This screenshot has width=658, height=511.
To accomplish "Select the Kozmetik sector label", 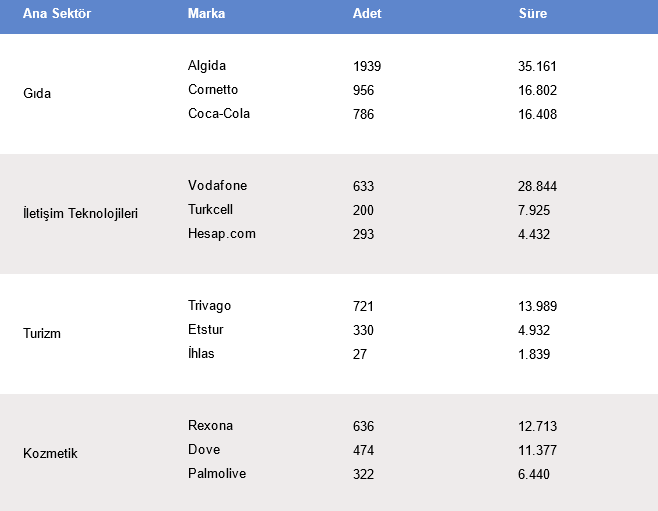I will 50,454.
